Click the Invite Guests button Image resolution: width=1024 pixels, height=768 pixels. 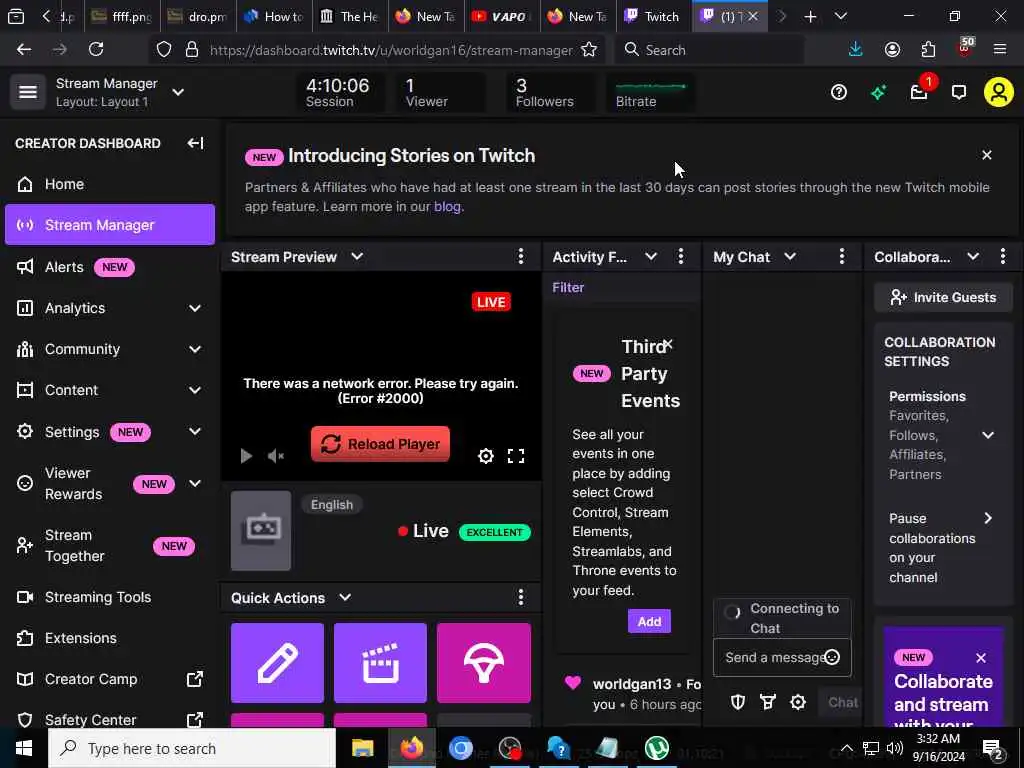click(943, 297)
